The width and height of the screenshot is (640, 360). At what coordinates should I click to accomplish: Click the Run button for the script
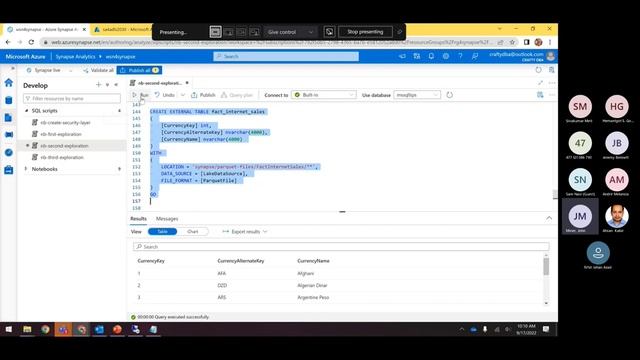pyautogui.click(x=140, y=95)
